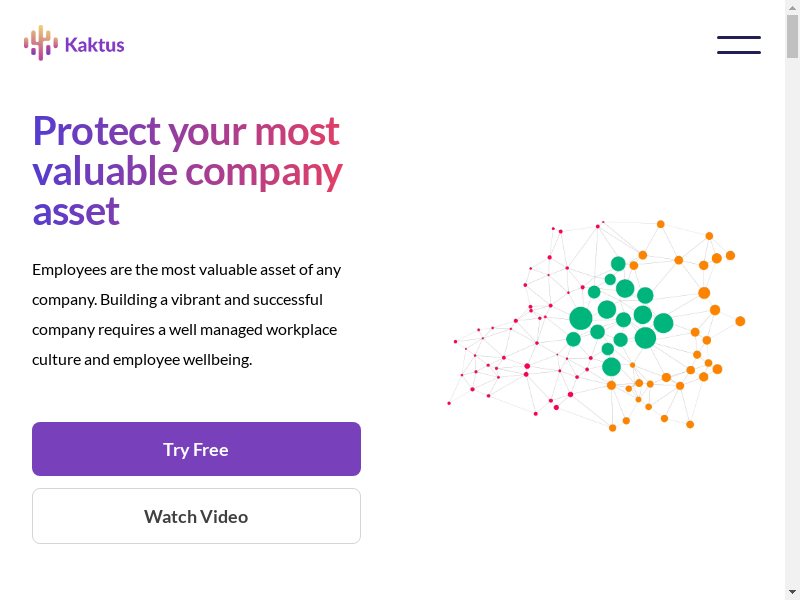Click the bottom-most orange node in the graph

coord(613,428)
